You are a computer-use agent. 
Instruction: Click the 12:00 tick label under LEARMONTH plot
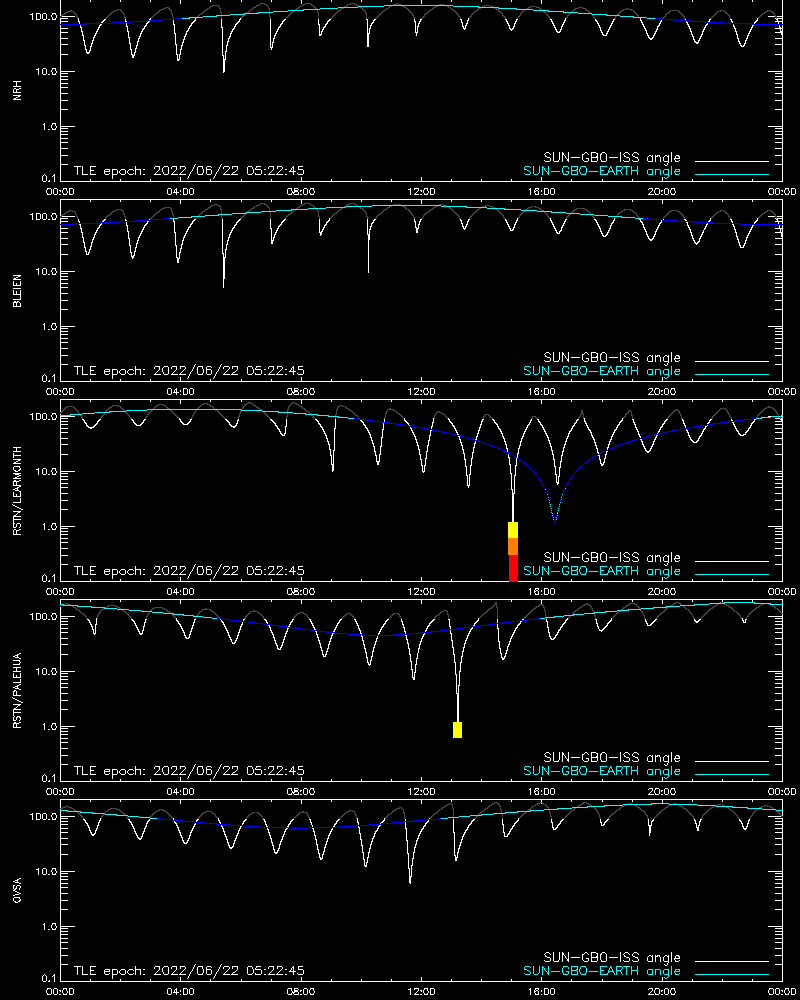[421, 591]
